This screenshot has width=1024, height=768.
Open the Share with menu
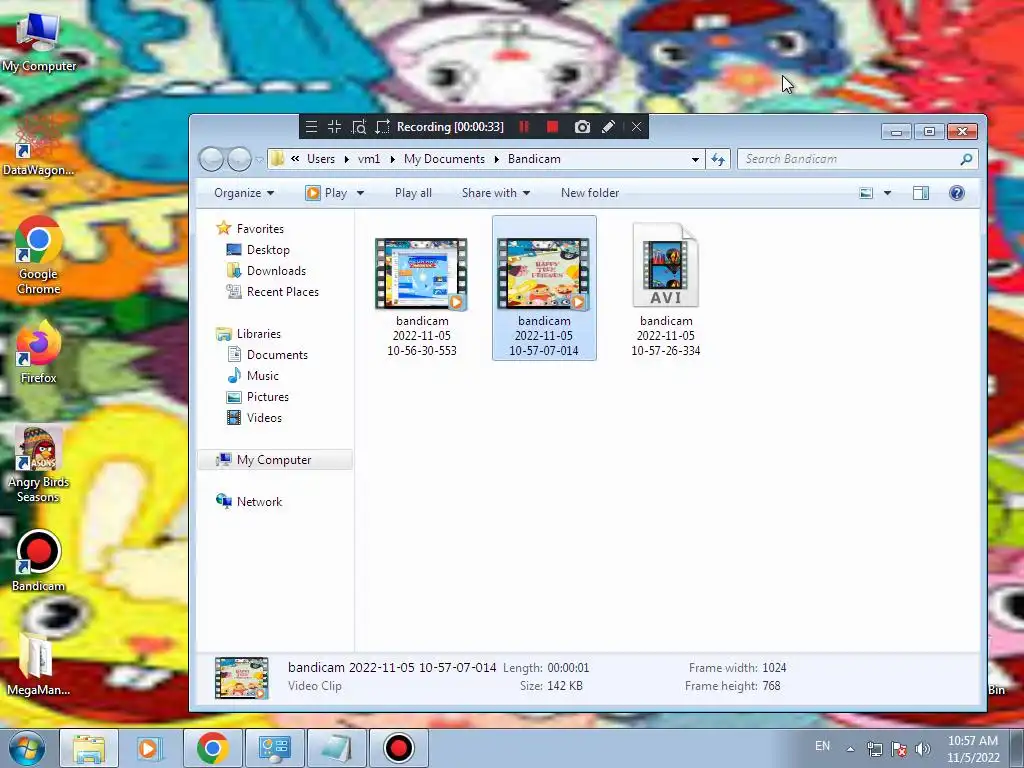496,193
